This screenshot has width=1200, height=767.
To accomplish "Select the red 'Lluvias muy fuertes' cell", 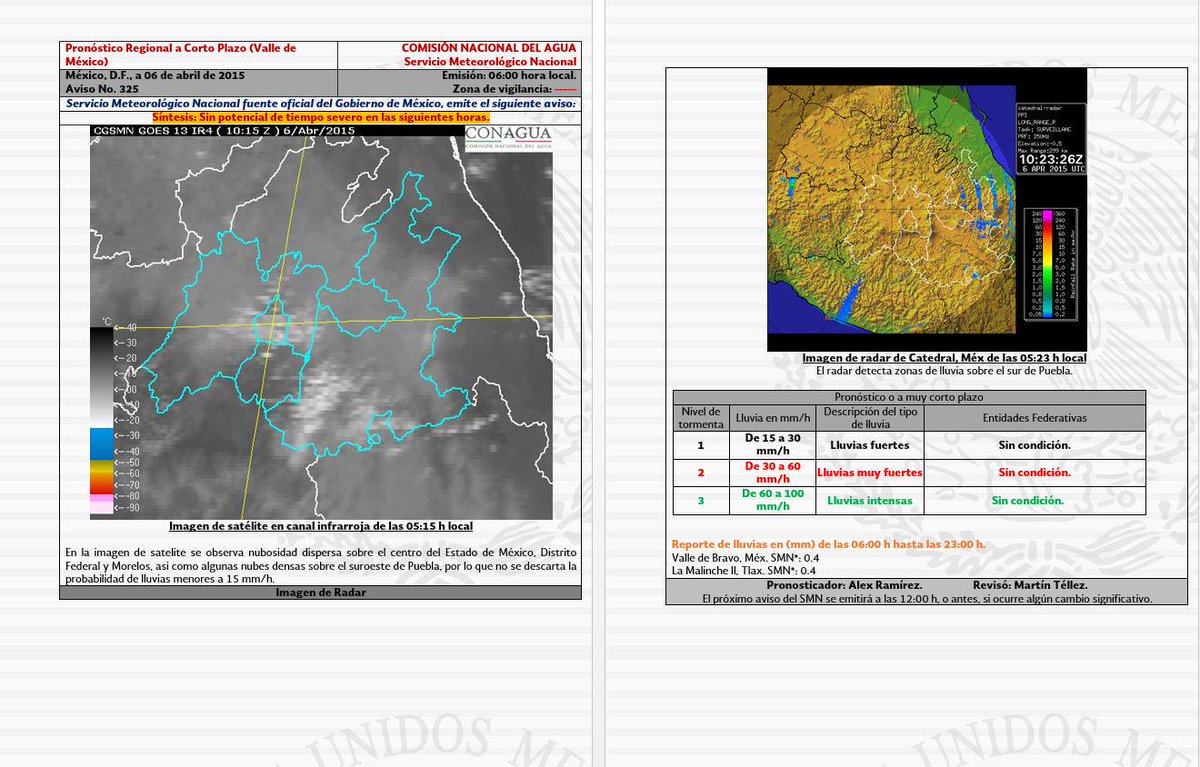I will tap(869, 472).
